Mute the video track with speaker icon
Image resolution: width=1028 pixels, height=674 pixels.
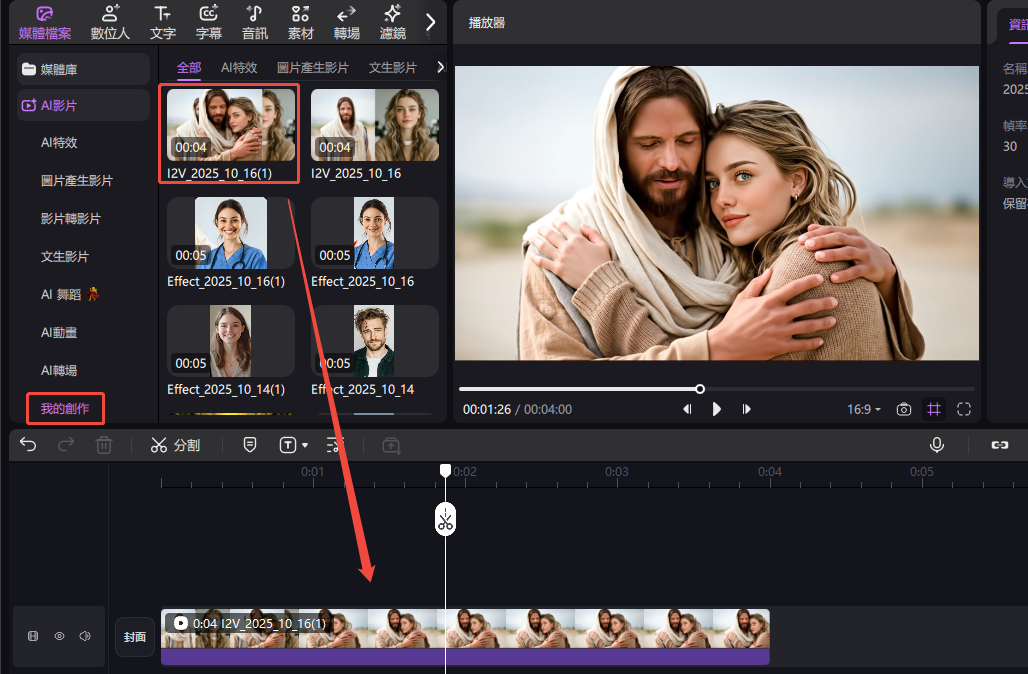pos(85,636)
